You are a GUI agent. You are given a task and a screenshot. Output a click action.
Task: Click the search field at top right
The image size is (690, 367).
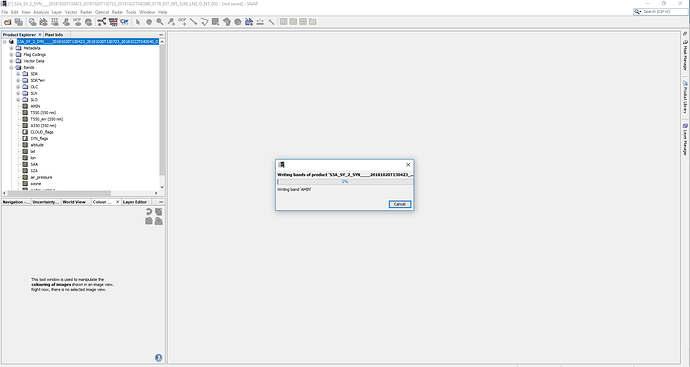tap(660, 11)
